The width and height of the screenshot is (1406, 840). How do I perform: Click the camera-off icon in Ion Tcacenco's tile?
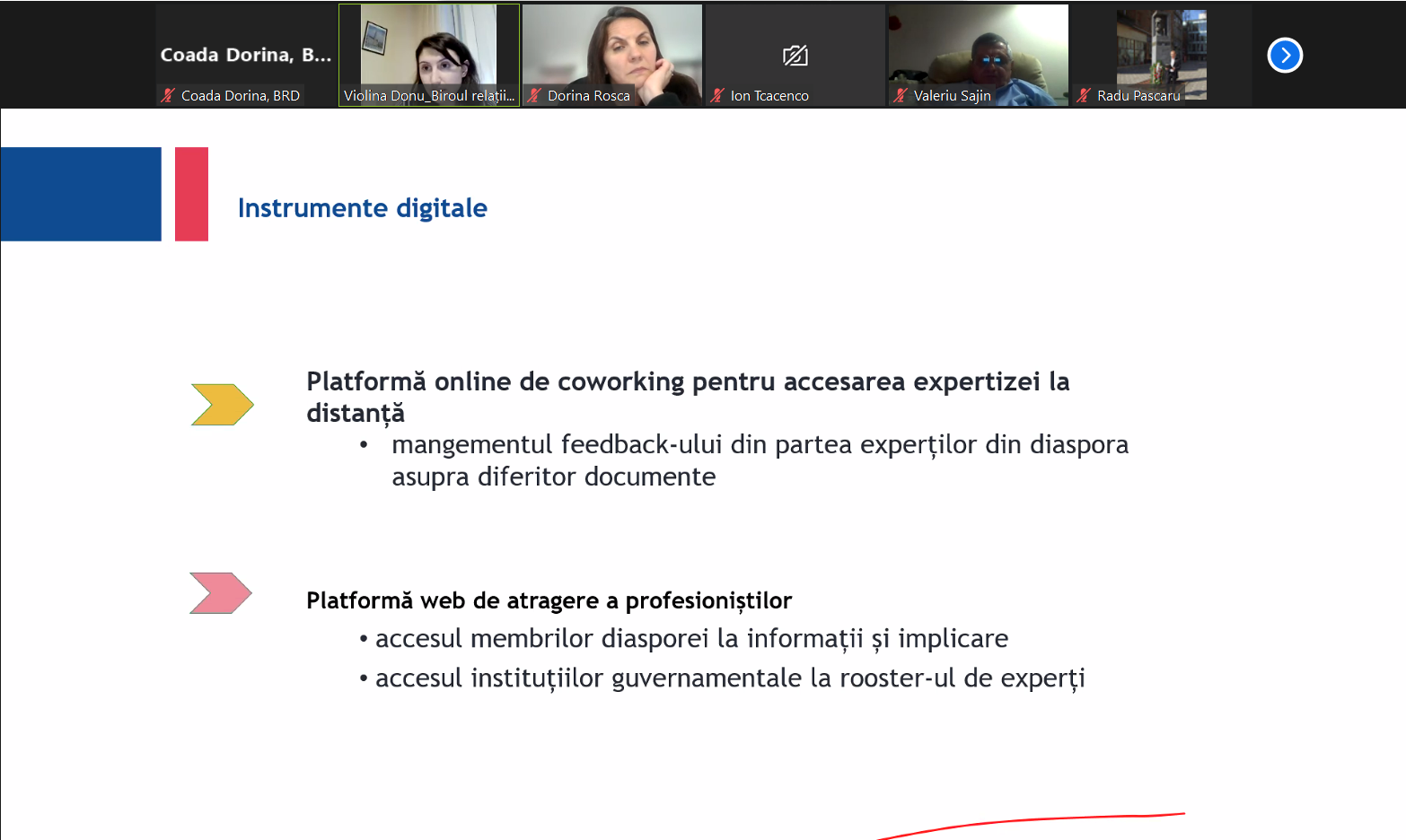pyautogui.click(x=795, y=56)
